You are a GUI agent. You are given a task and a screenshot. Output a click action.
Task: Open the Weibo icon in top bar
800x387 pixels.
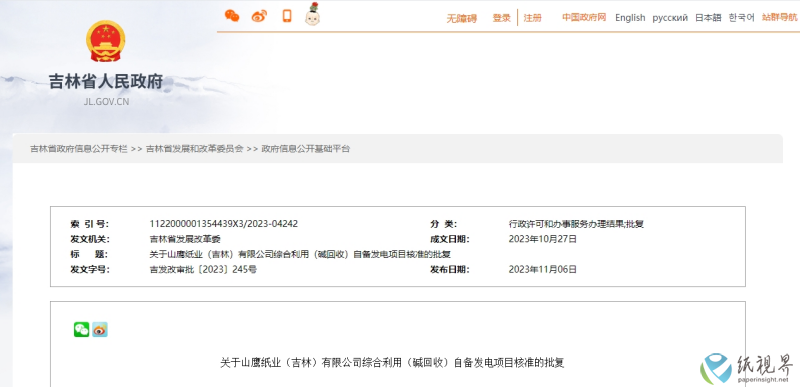click(x=259, y=16)
